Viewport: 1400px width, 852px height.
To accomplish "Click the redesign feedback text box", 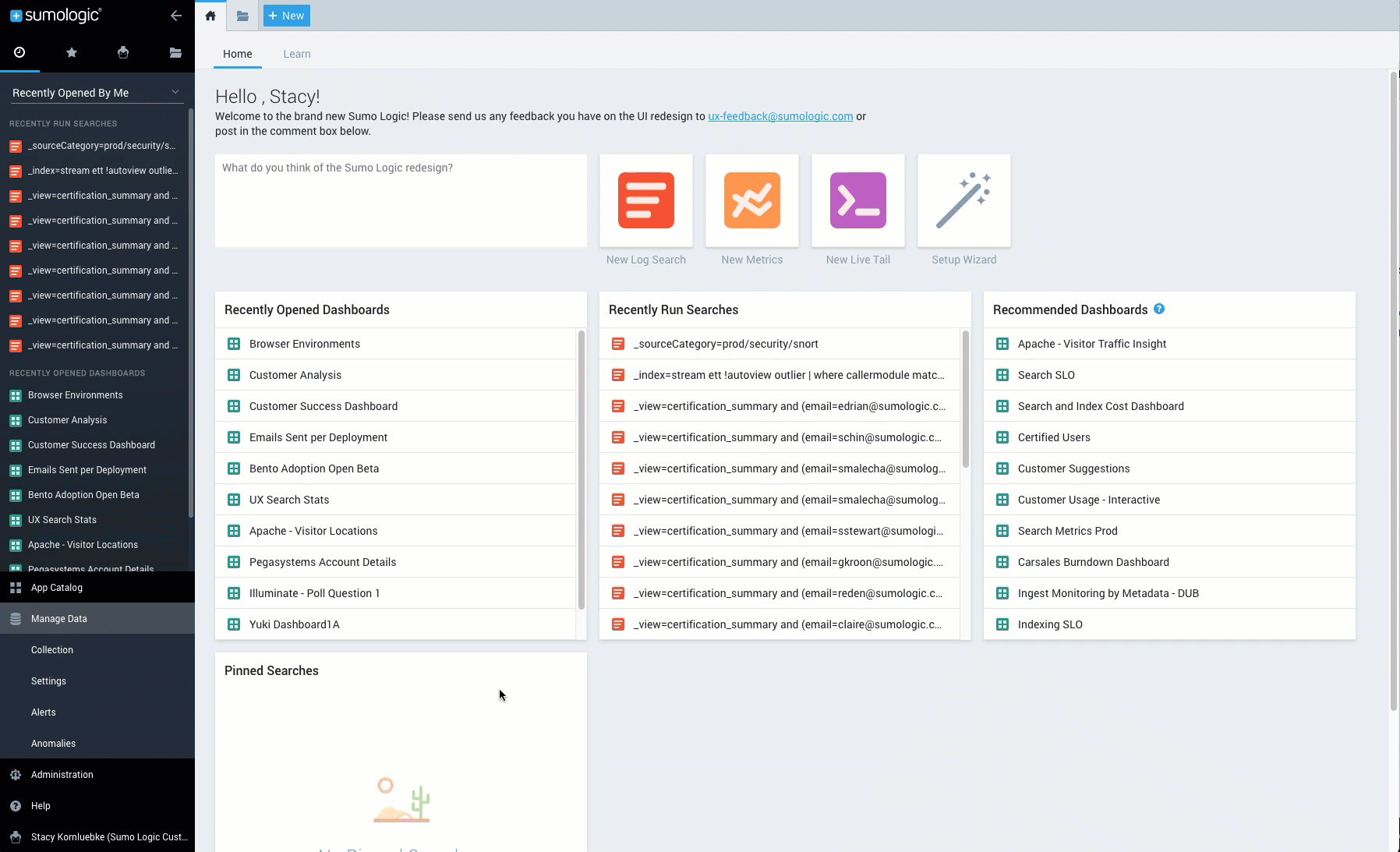I will (x=401, y=200).
